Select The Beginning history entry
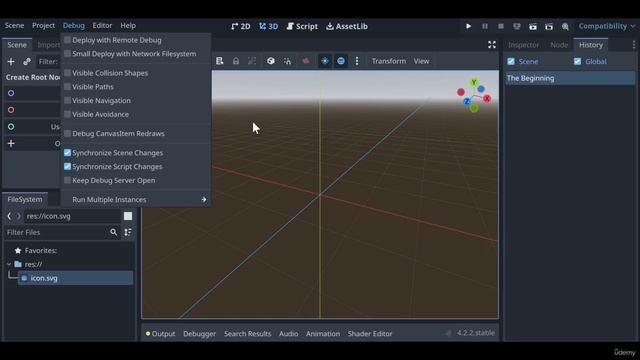The height and width of the screenshot is (360, 640). coord(570,78)
